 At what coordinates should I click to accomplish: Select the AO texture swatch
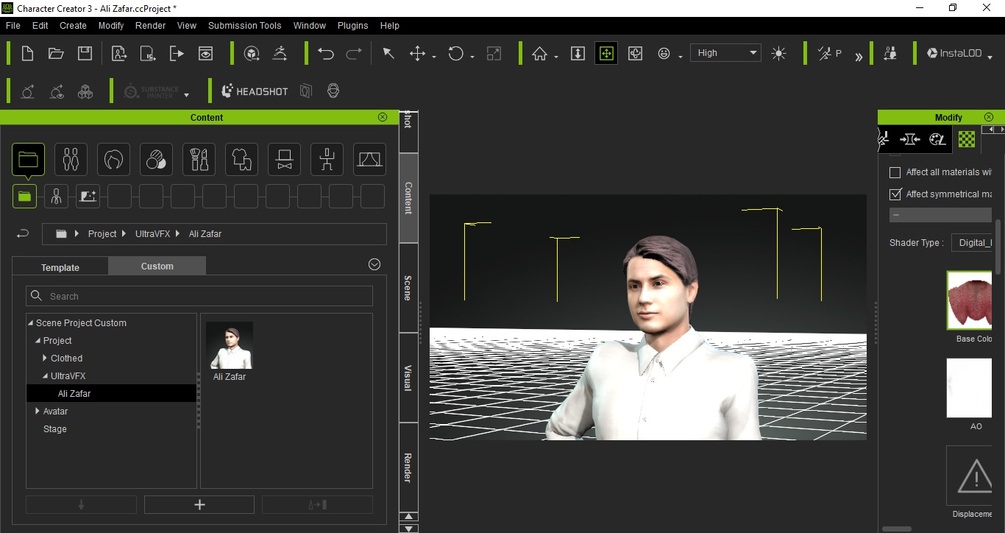click(x=969, y=388)
